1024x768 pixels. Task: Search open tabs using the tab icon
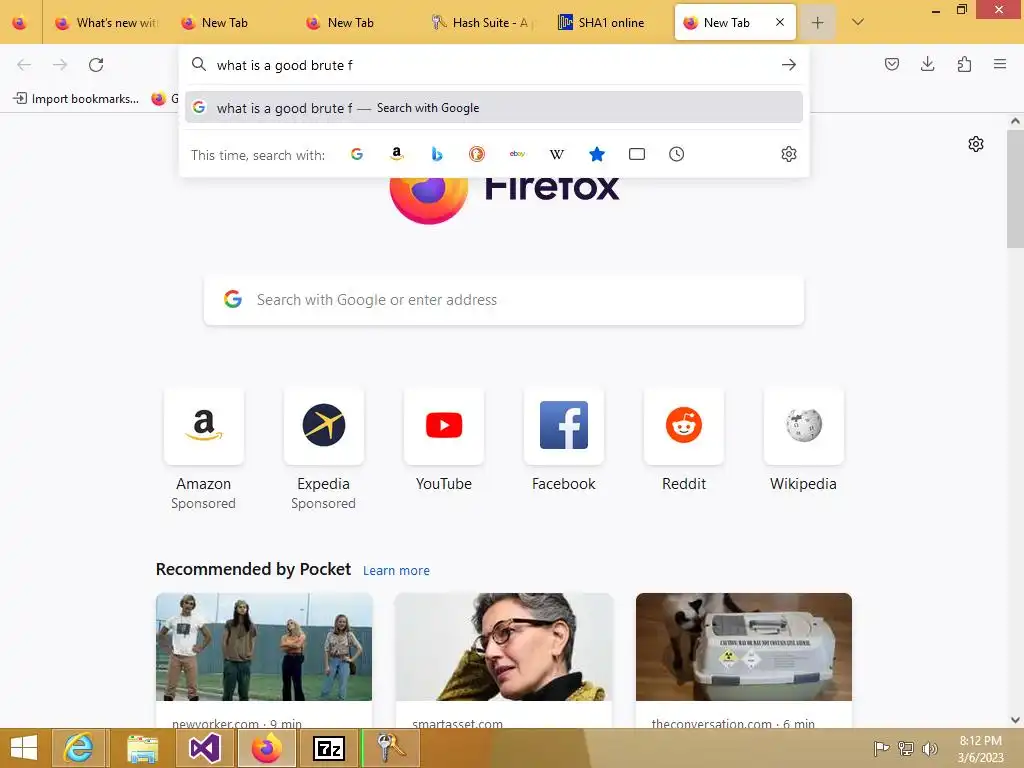coord(637,154)
